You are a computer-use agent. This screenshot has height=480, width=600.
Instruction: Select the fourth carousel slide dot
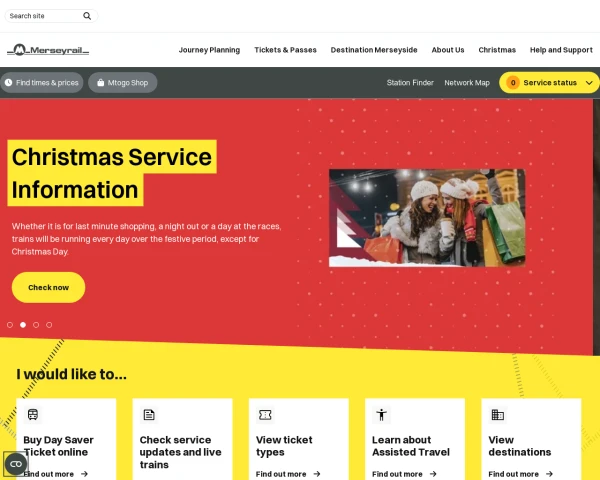[x=49, y=325]
